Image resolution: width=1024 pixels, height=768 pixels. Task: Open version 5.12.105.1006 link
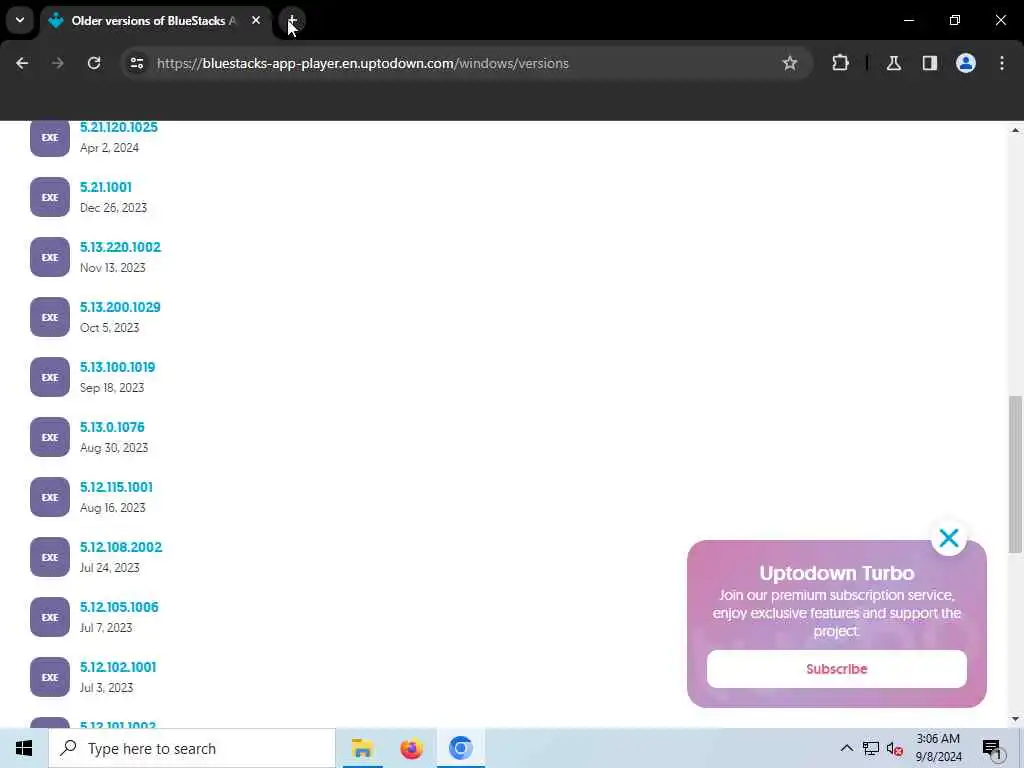[119, 608]
